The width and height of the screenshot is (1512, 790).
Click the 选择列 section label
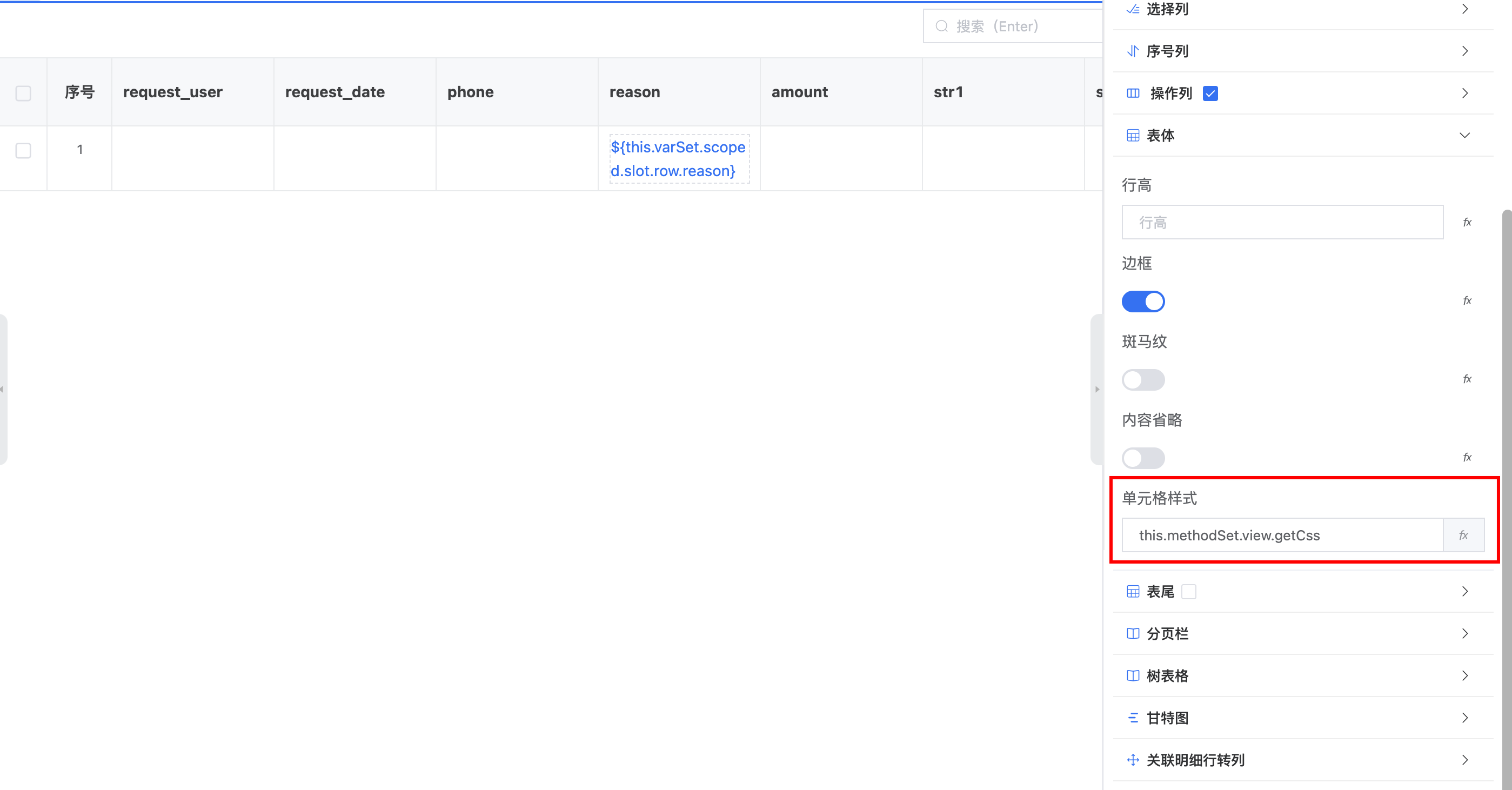click(x=1167, y=9)
